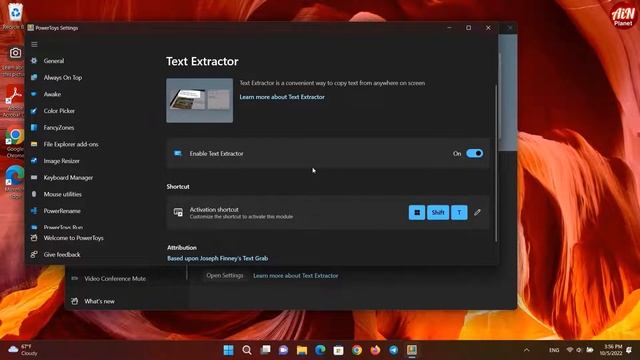640x360 pixels.
Task: Click the Windows key shortcut button
Action: 417,213
